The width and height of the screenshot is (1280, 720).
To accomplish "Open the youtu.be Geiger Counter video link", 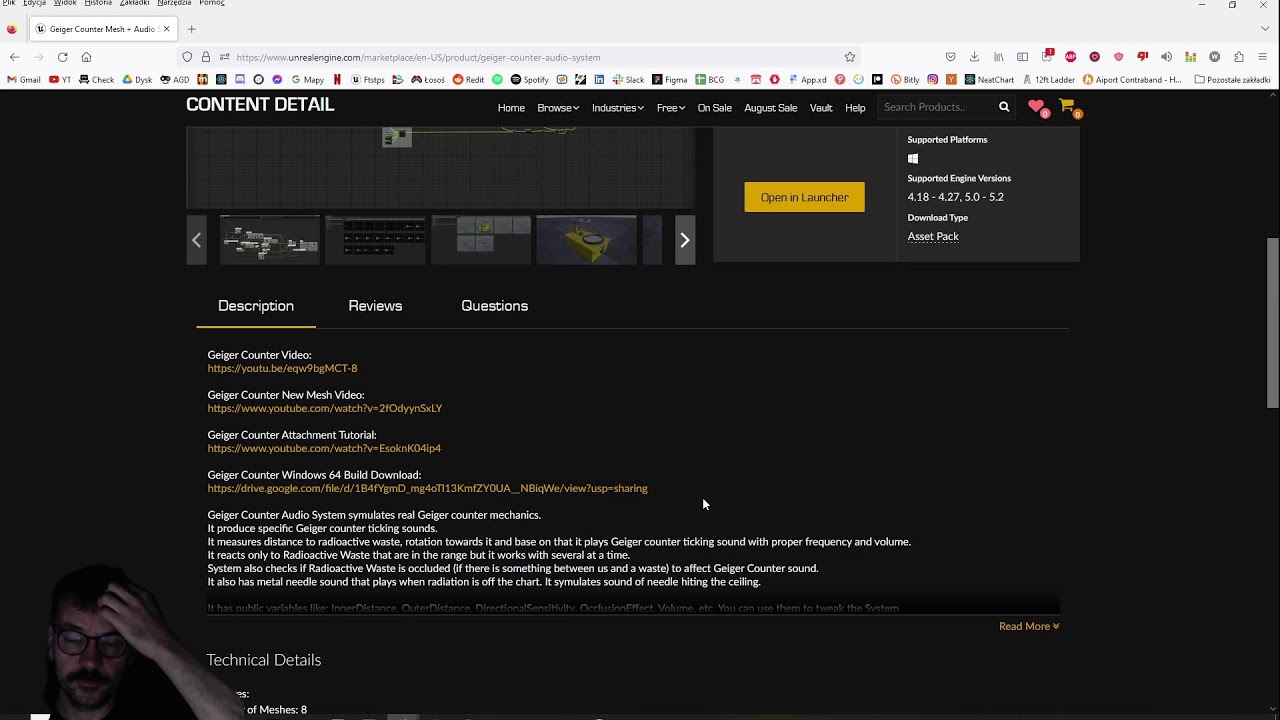I will pyautogui.click(x=282, y=368).
